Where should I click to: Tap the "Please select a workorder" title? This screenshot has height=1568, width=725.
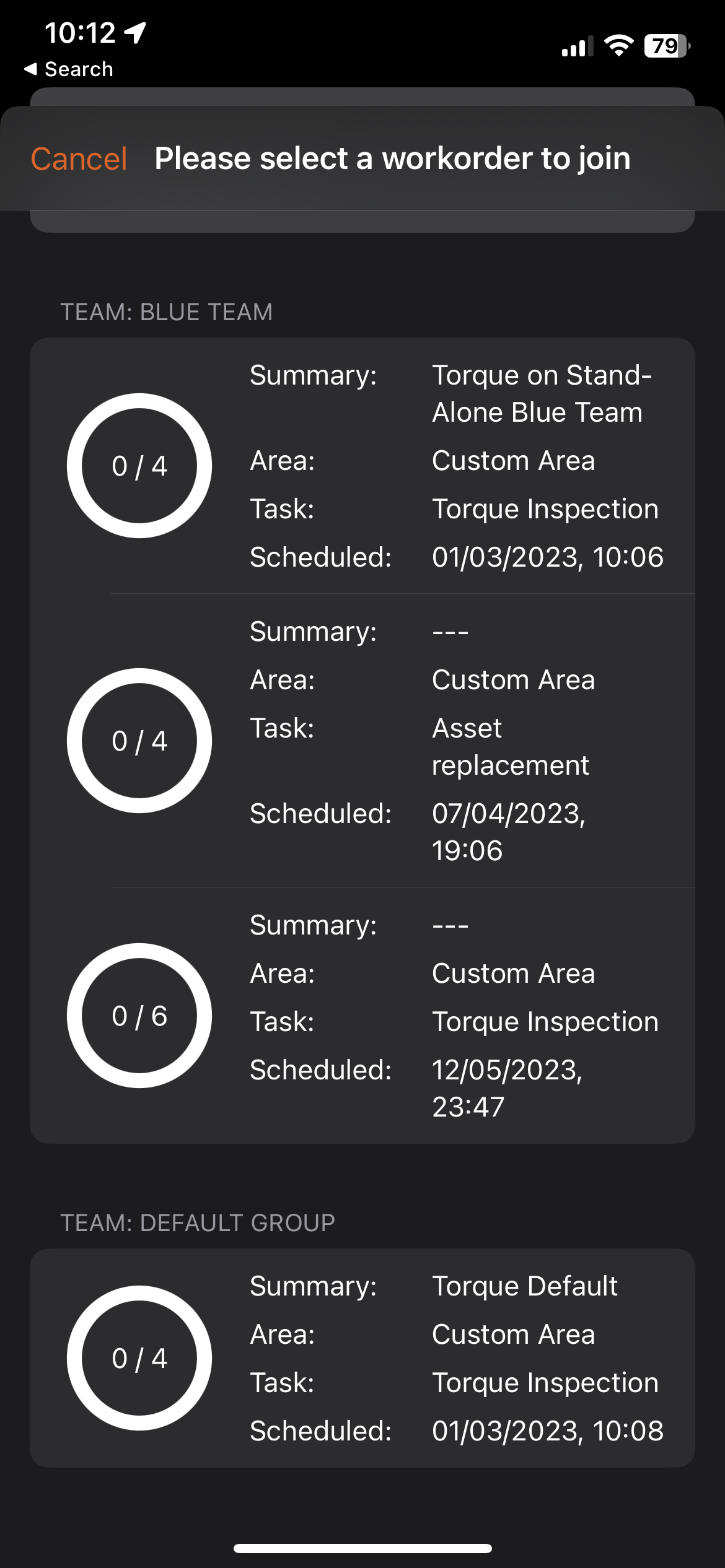point(392,159)
